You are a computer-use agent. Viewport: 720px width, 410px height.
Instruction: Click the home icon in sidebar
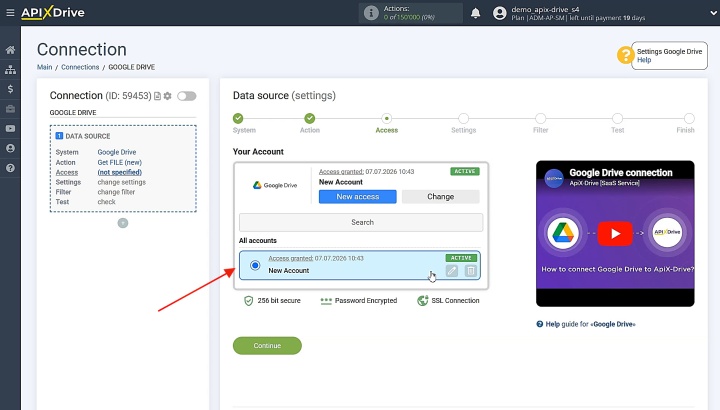tap(10, 50)
